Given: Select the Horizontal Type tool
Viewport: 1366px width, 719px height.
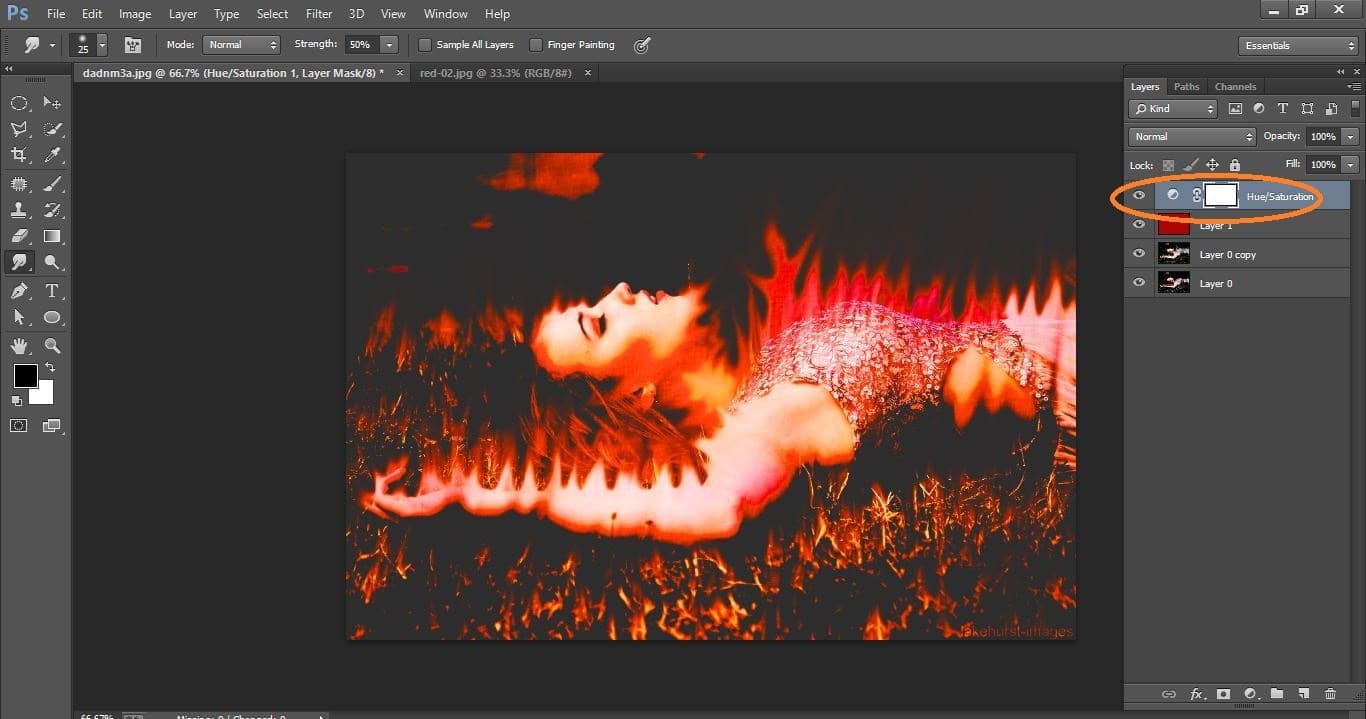Looking at the screenshot, I should click(53, 291).
